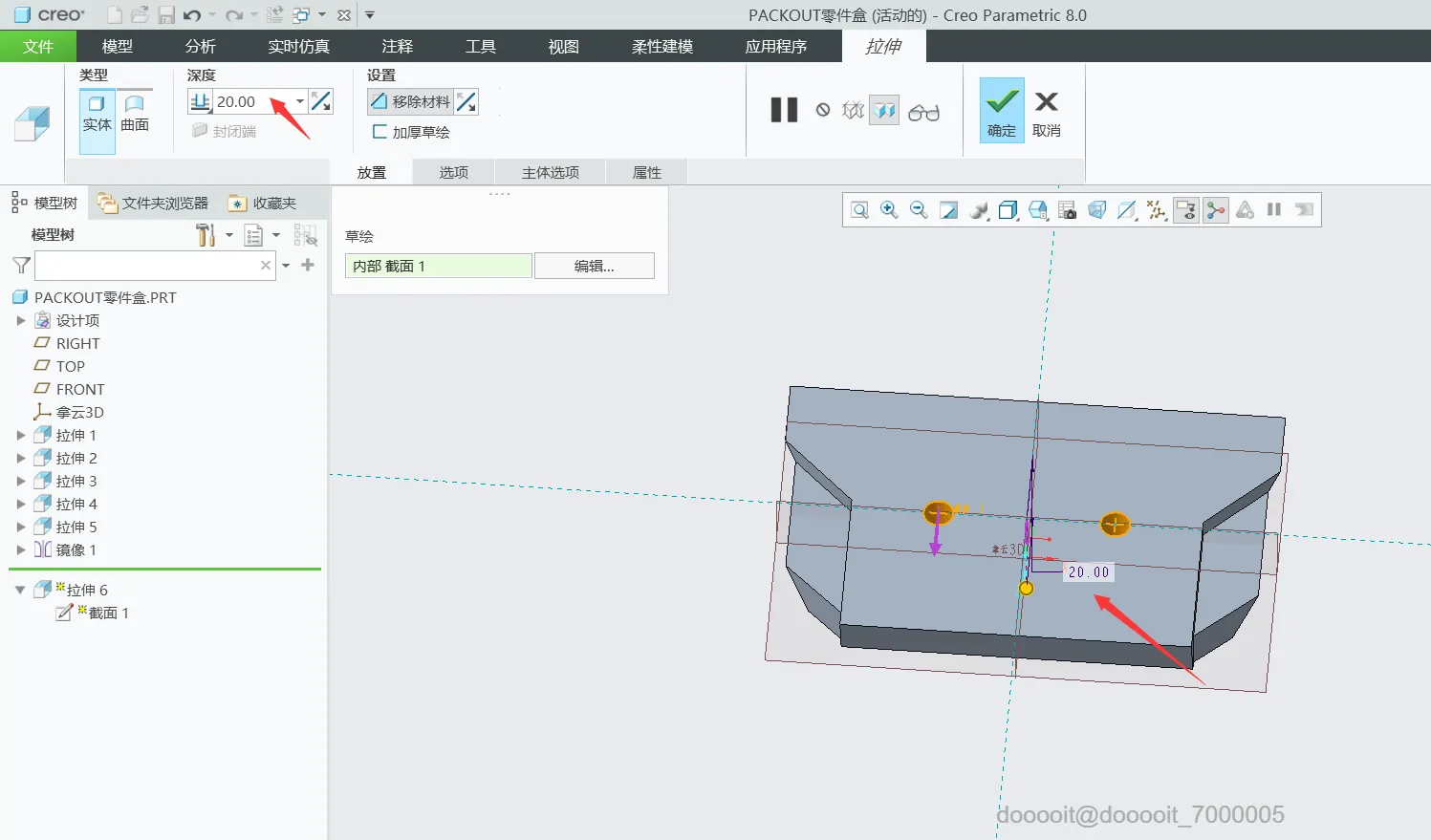Open the 选项 panel tab
This screenshot has width=1431, height=840.
454,172
